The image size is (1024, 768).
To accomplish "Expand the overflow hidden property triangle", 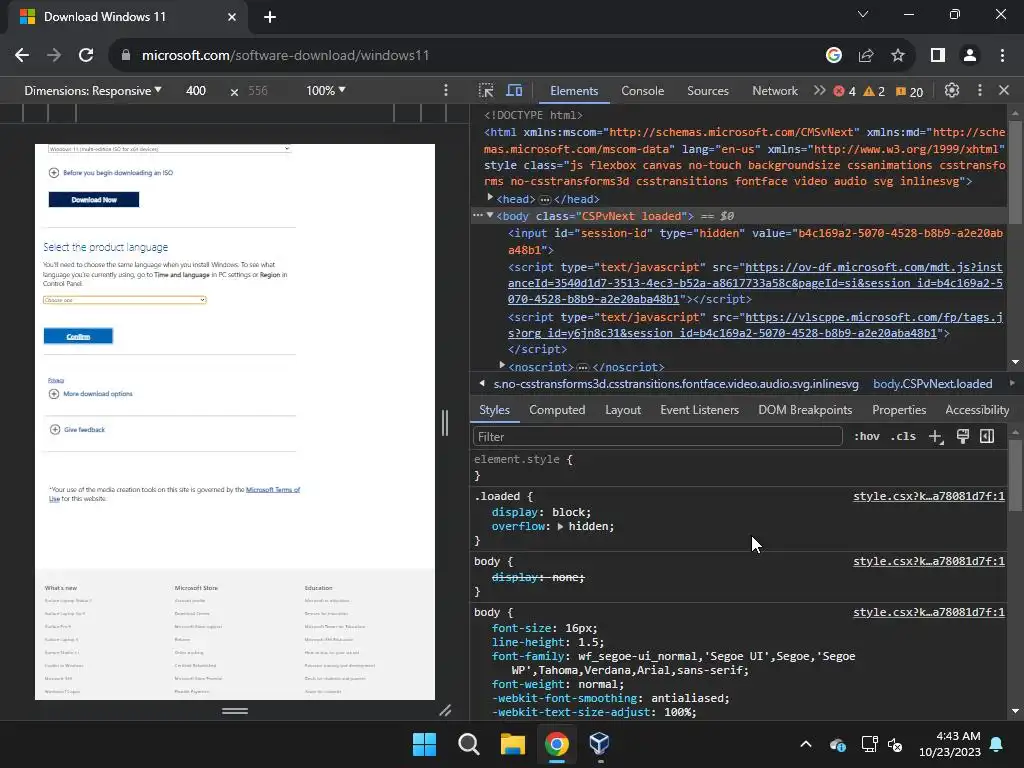I will click(560, 526).
